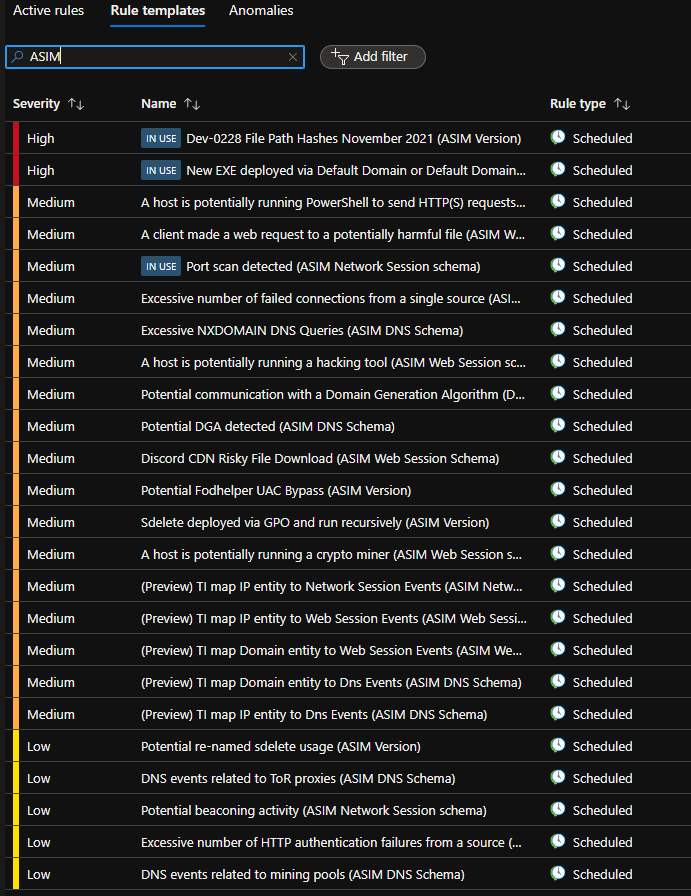Select Potential Fodhelper UAC Bypass rule

point(276,490)
